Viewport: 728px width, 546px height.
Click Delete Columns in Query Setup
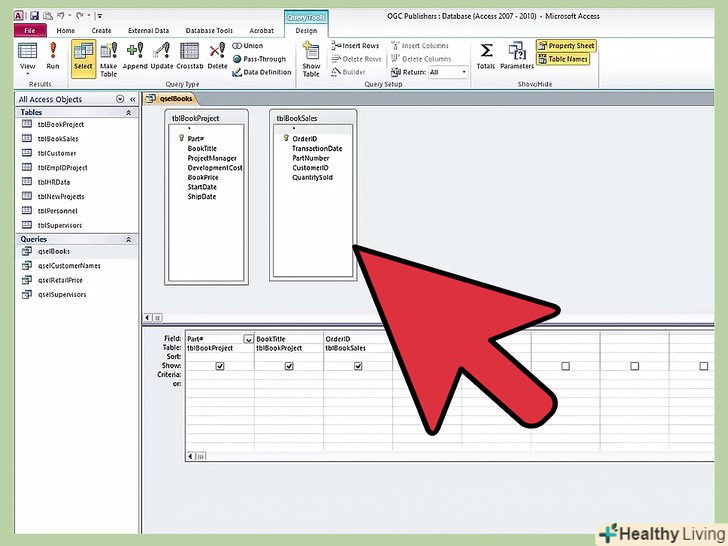tap(421, 59)
